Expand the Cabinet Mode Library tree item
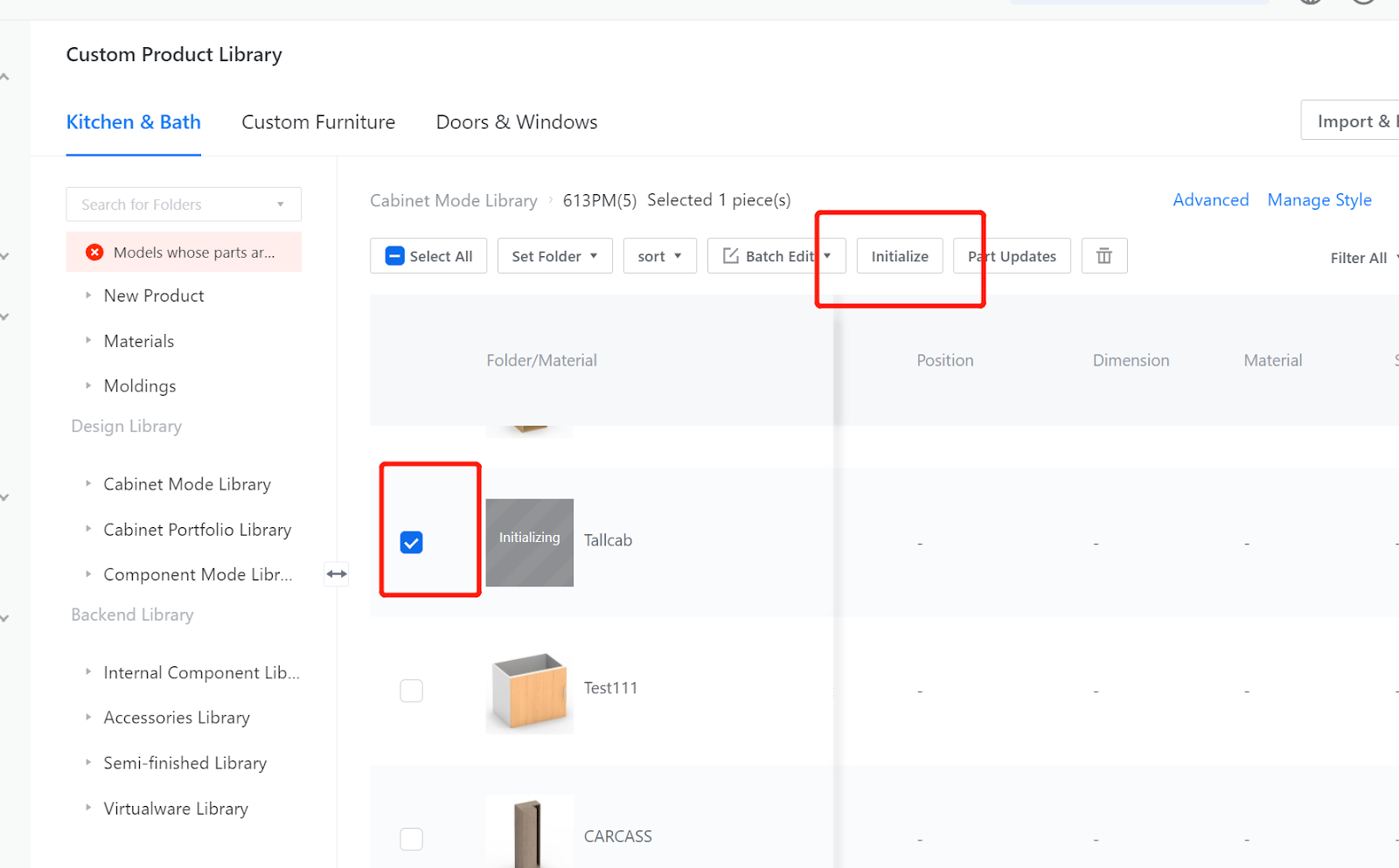Screen dimensions: 1399x868 click(x=88, y=483)
